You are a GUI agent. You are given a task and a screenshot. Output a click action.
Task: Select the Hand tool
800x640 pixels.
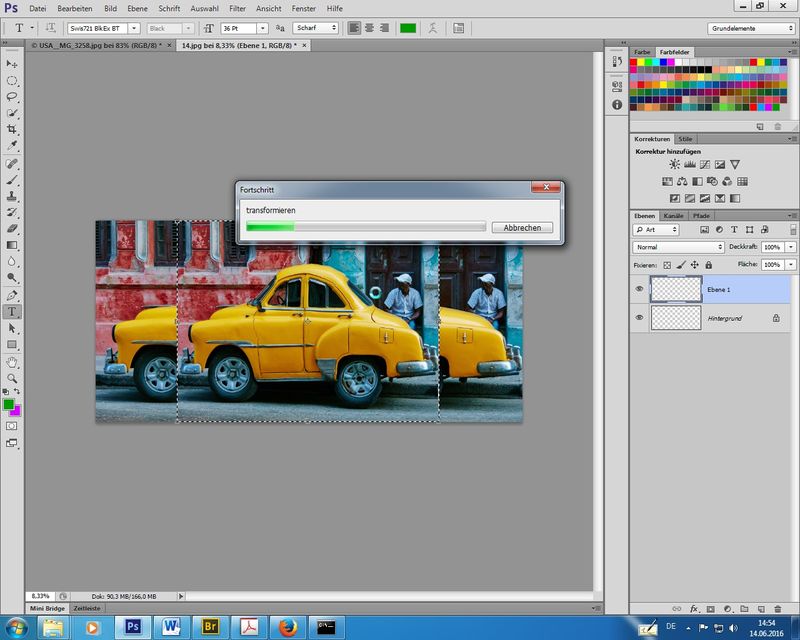point(13,361)
